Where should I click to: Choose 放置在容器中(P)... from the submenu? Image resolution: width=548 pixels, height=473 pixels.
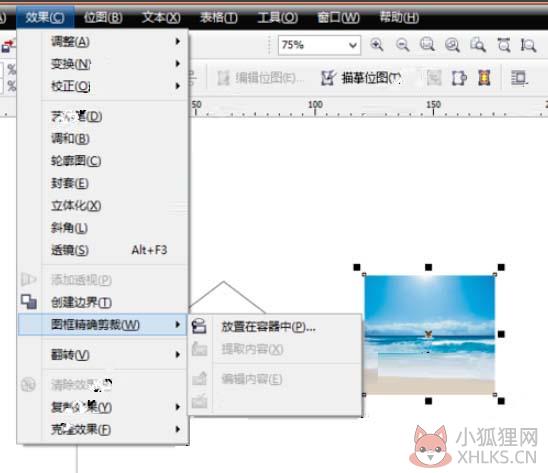click(275, 327)
